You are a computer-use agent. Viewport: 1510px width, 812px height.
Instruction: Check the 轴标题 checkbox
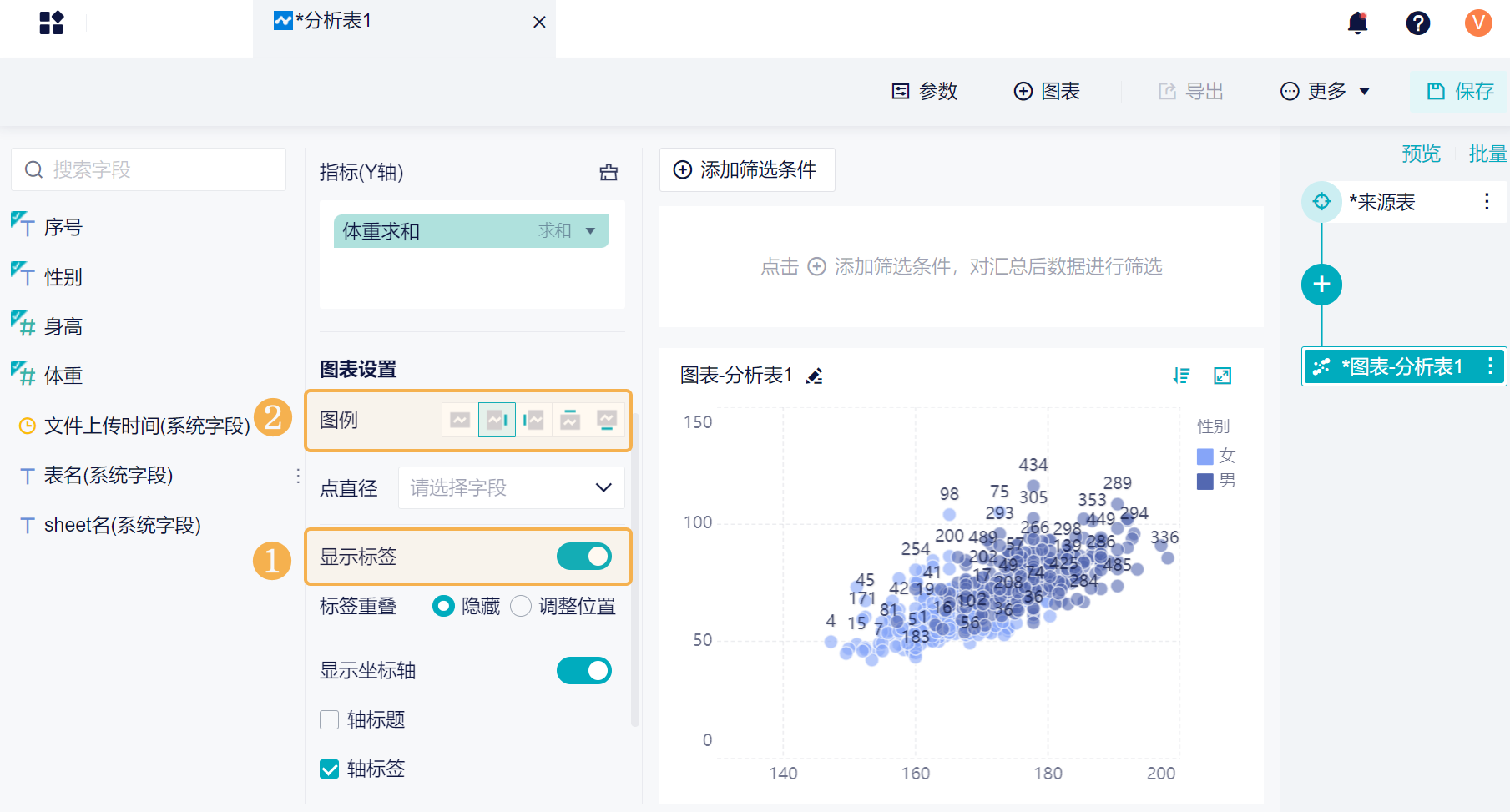click(x=330, y=719)
